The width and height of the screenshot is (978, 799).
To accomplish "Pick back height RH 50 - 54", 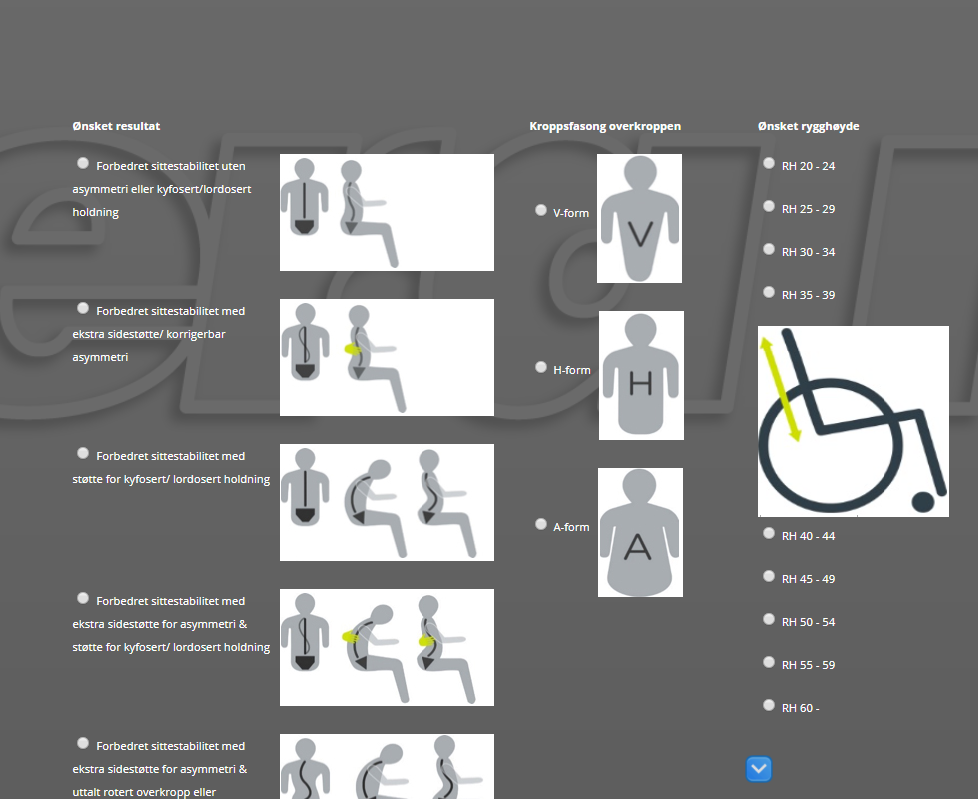I will coord(769,619).
